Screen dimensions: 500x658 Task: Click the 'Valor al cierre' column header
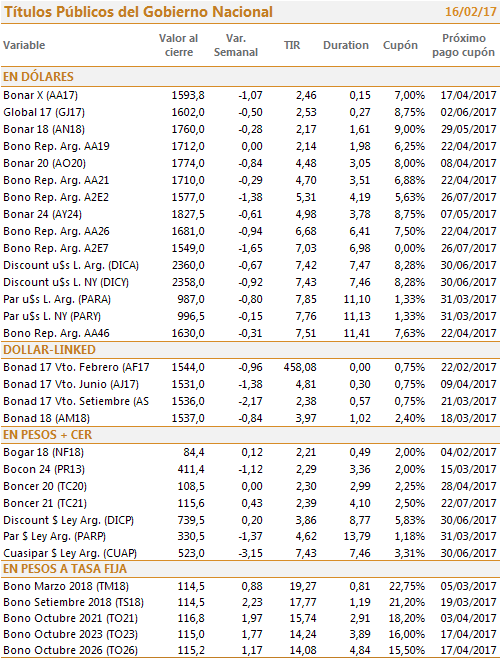(178, 45)
